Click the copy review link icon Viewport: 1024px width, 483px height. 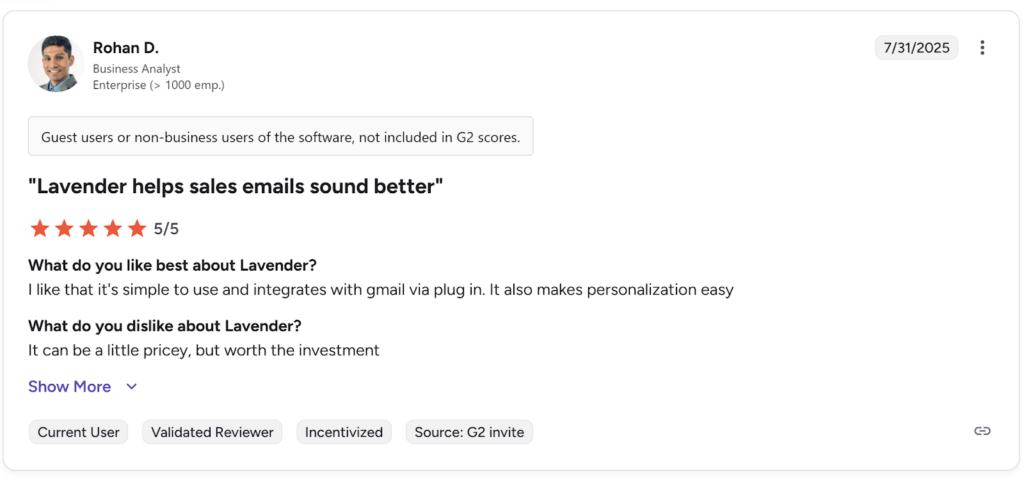(x=982, y=431)
